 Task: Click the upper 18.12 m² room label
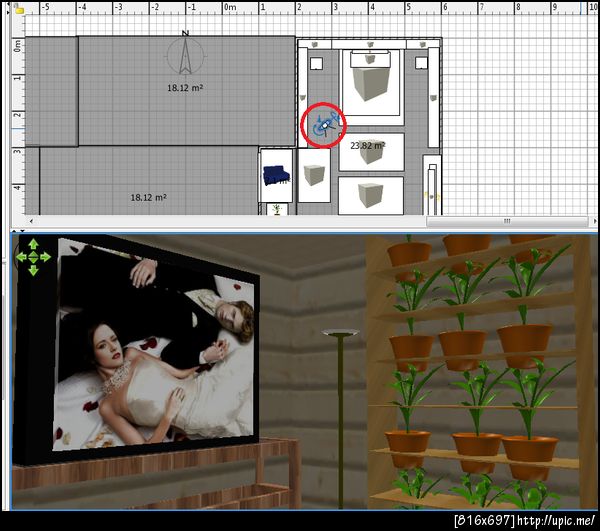point(185,88)
